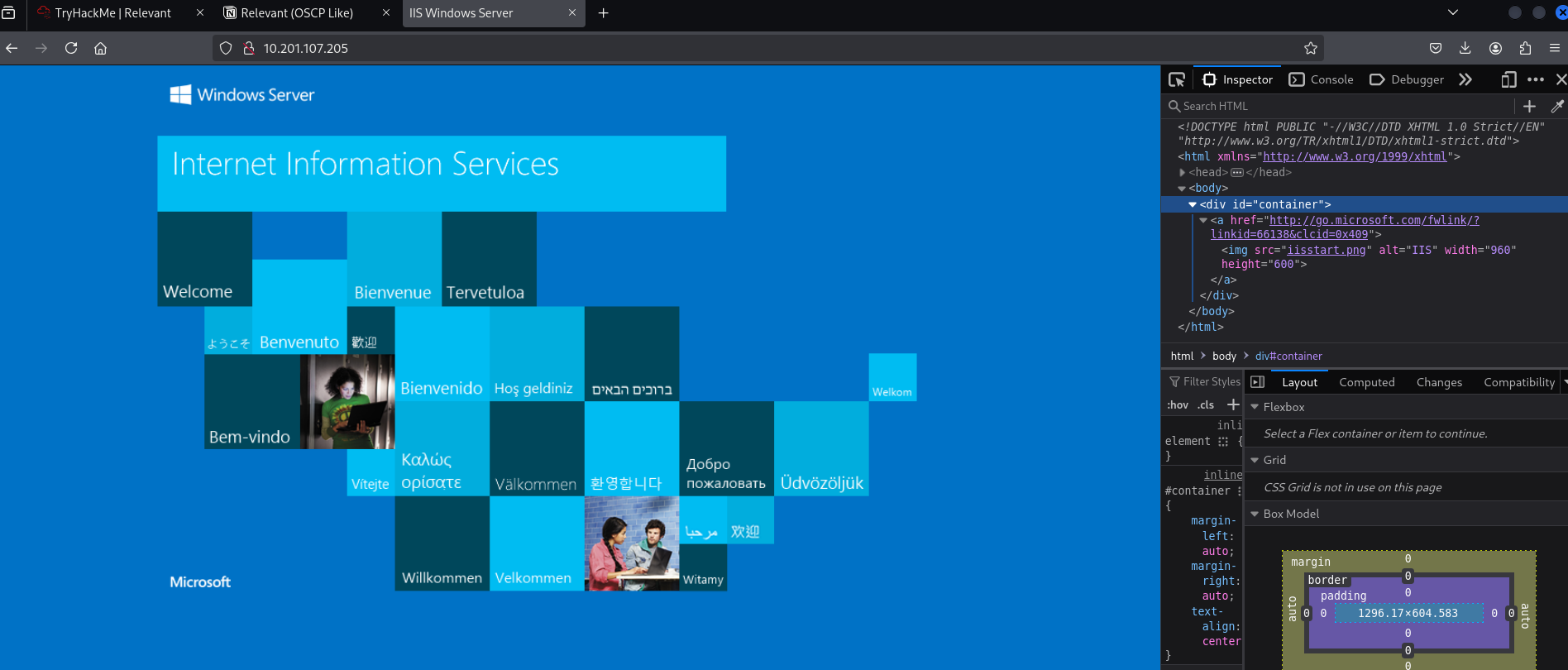Viewport: 1568px width, 670px height.
Task: Open the Computed tab
Action: click(1366, 382)
